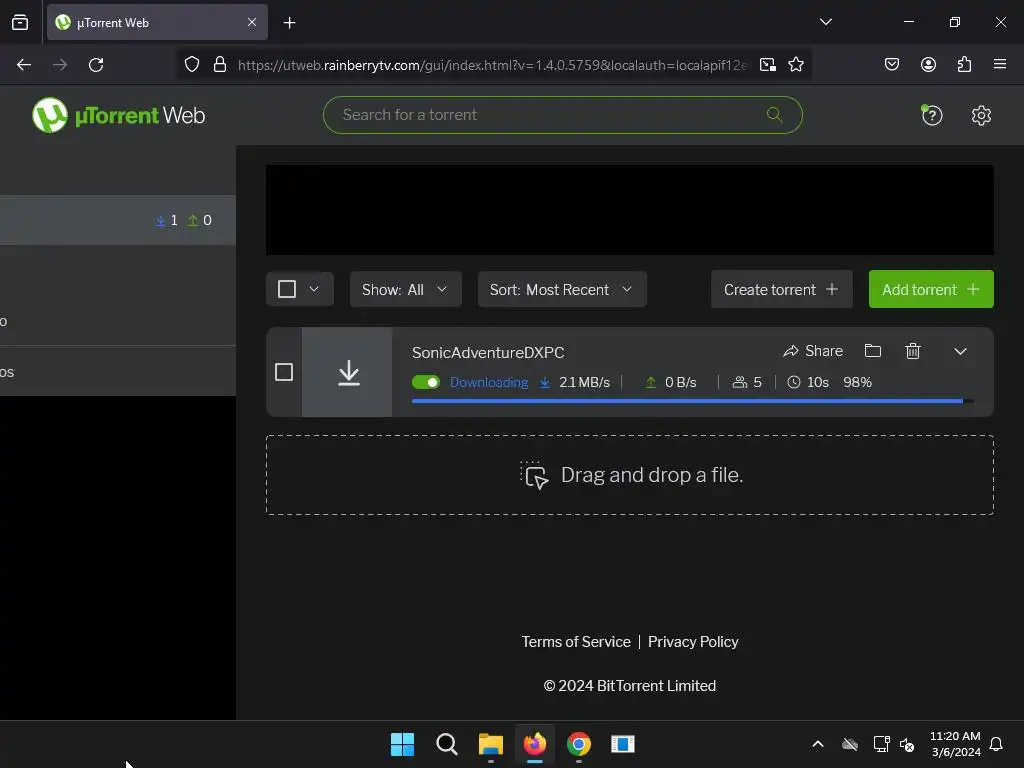Image resolution: width=1024 pixels, height=768 pixels.
Task: Click the SonicAdventureDXPC blue progress bar
Action: [692, 401]
